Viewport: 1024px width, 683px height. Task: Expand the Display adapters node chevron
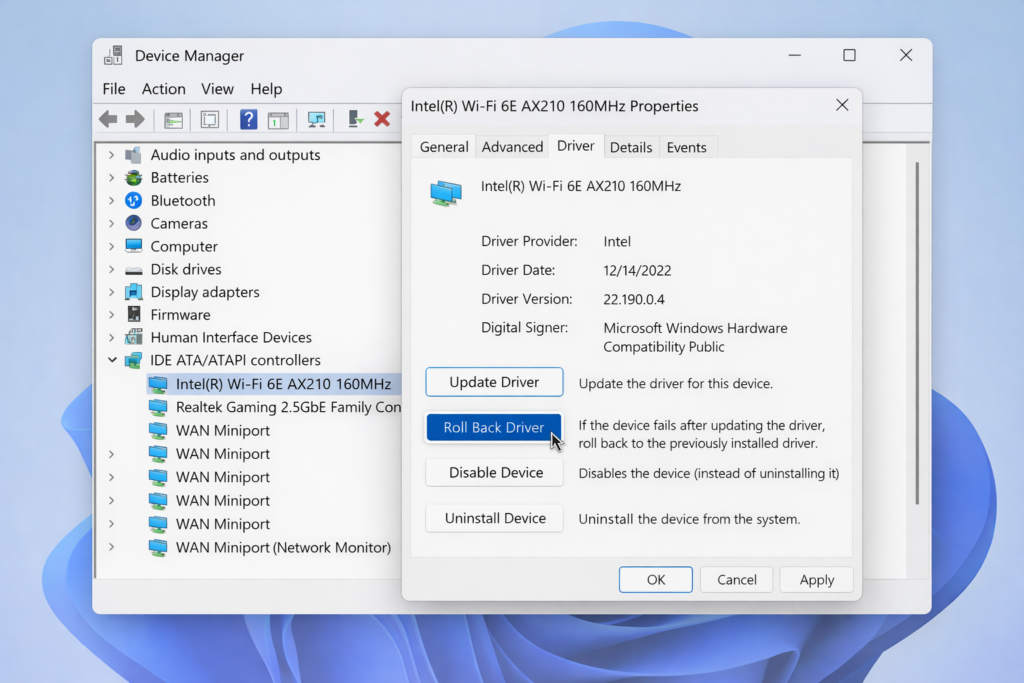point(112,292)
